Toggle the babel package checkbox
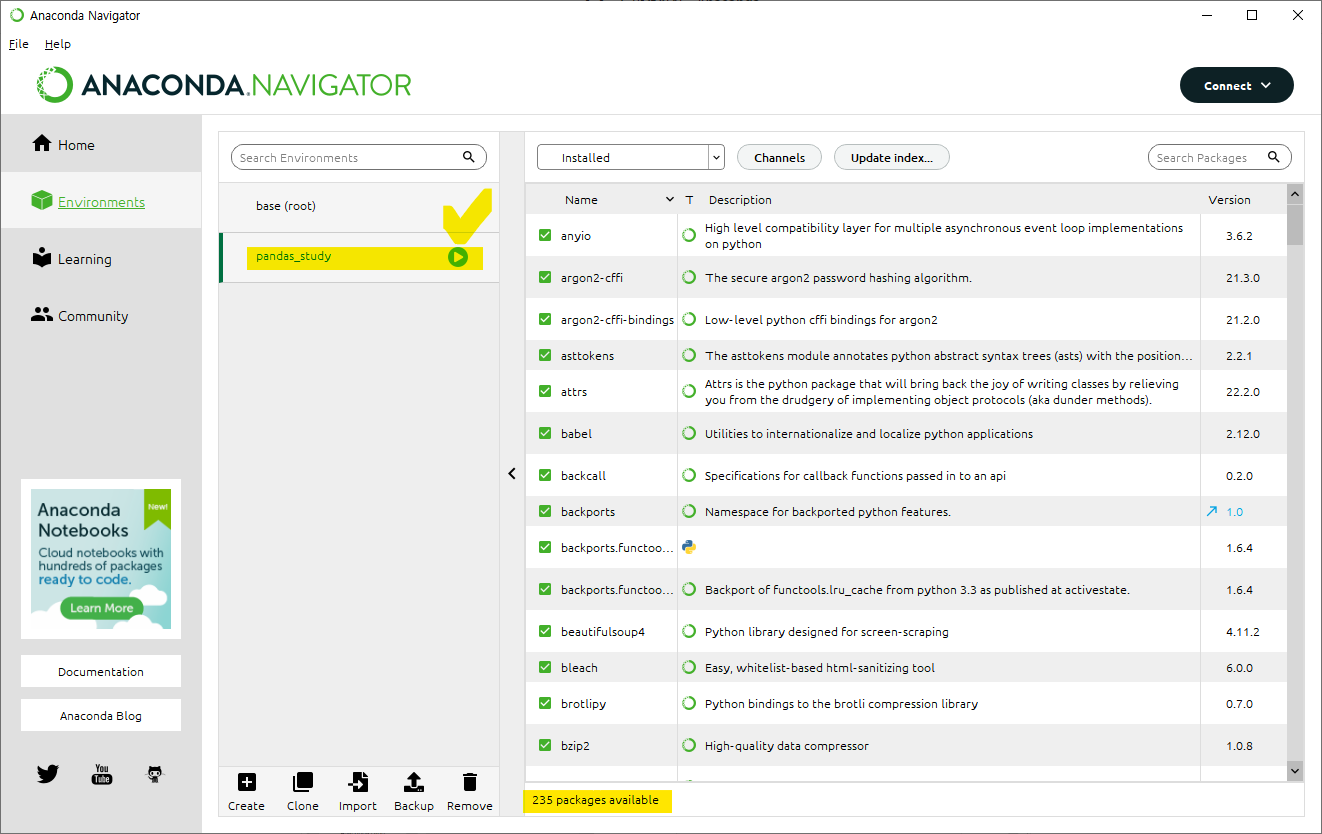Viewport: 1322px width, 834px height. (545, 434)
